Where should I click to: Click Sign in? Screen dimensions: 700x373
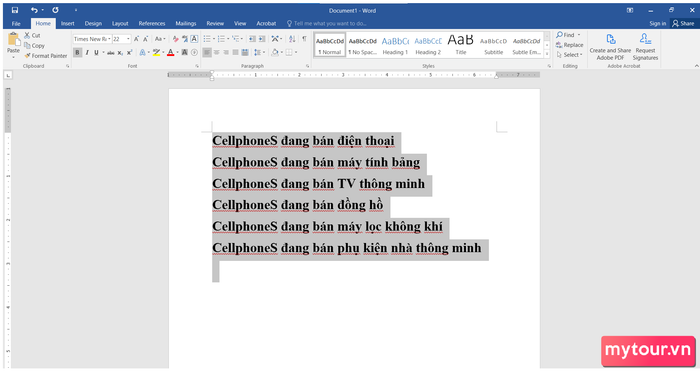pyautogui.click(x=658, y=24)
